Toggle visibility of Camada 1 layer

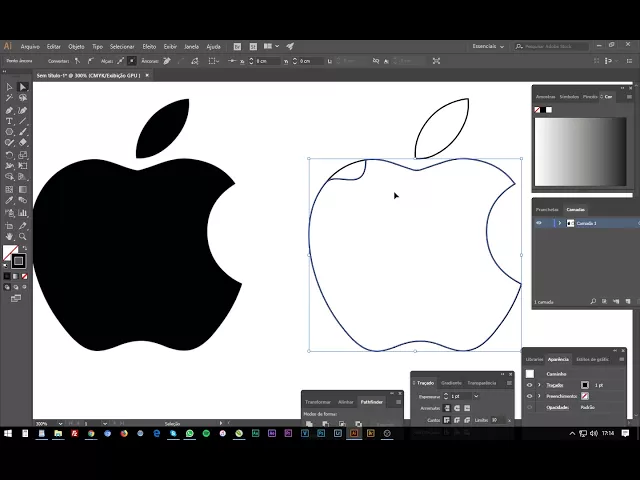coord(539,223)
